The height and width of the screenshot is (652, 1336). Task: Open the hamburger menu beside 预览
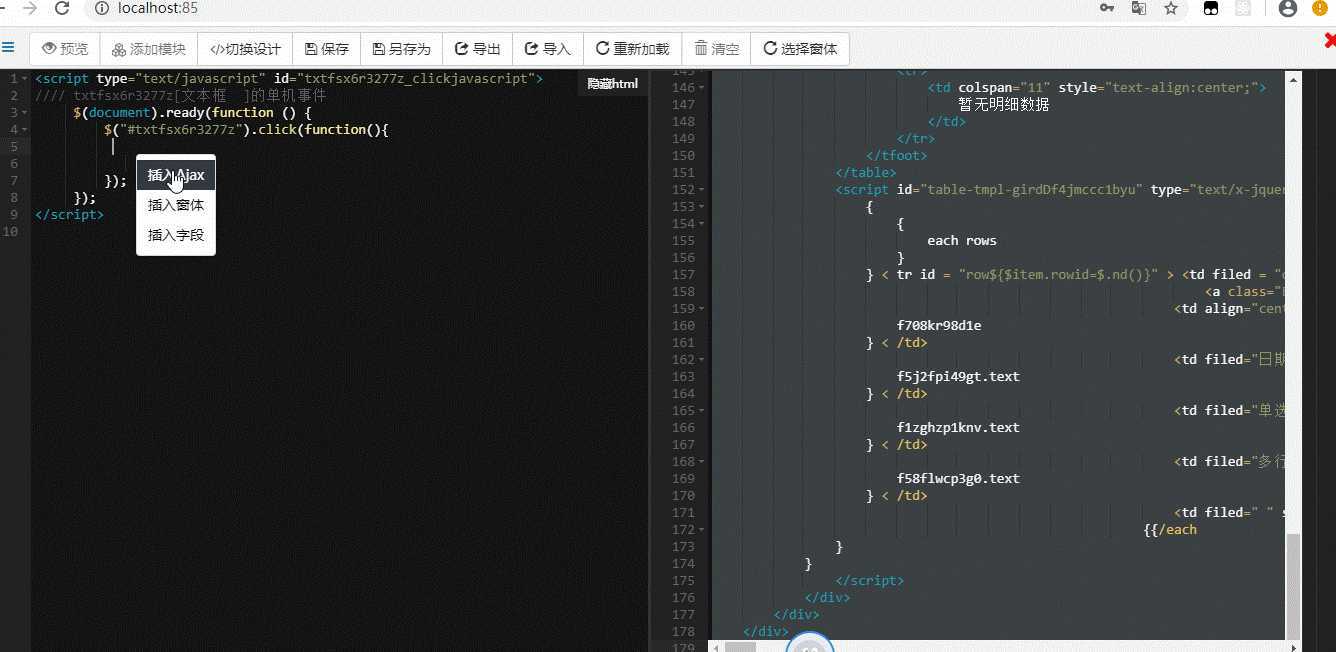(8, 47)
